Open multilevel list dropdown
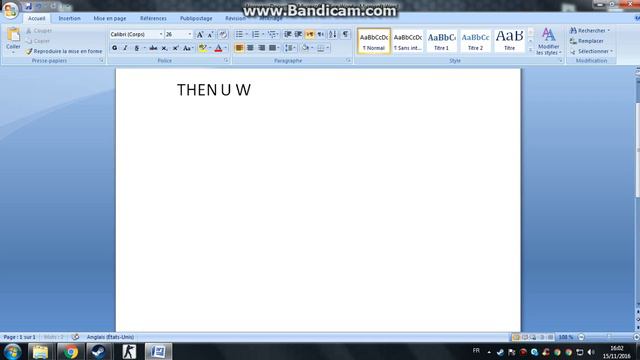640x360 pixels. (279, 34)
